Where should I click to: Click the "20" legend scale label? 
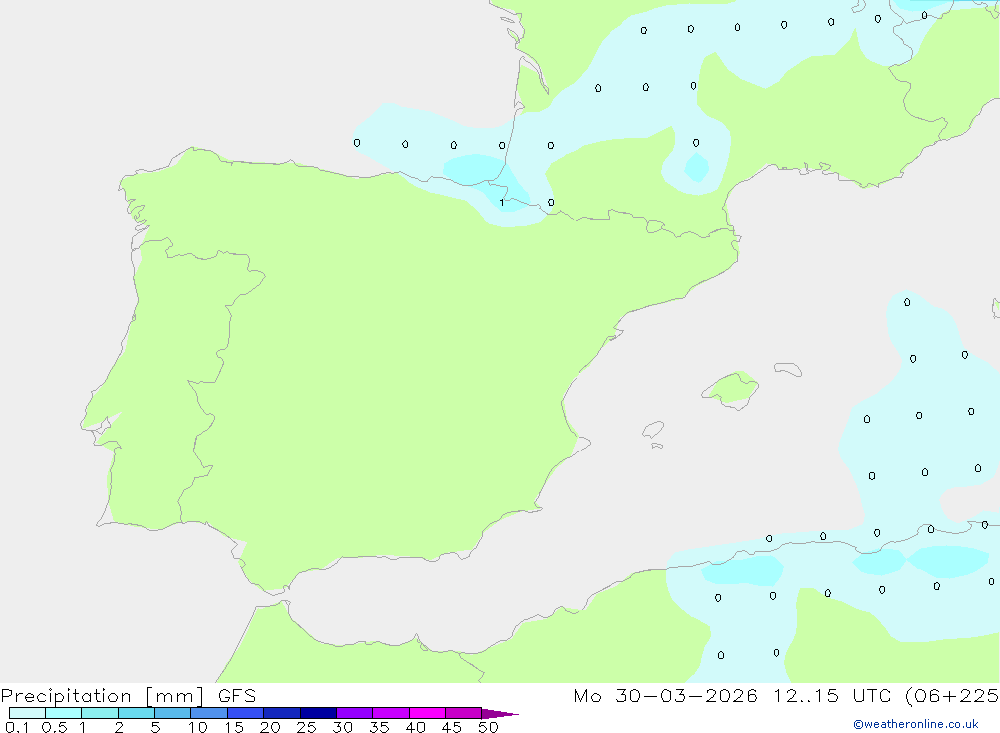coord(270,727)
